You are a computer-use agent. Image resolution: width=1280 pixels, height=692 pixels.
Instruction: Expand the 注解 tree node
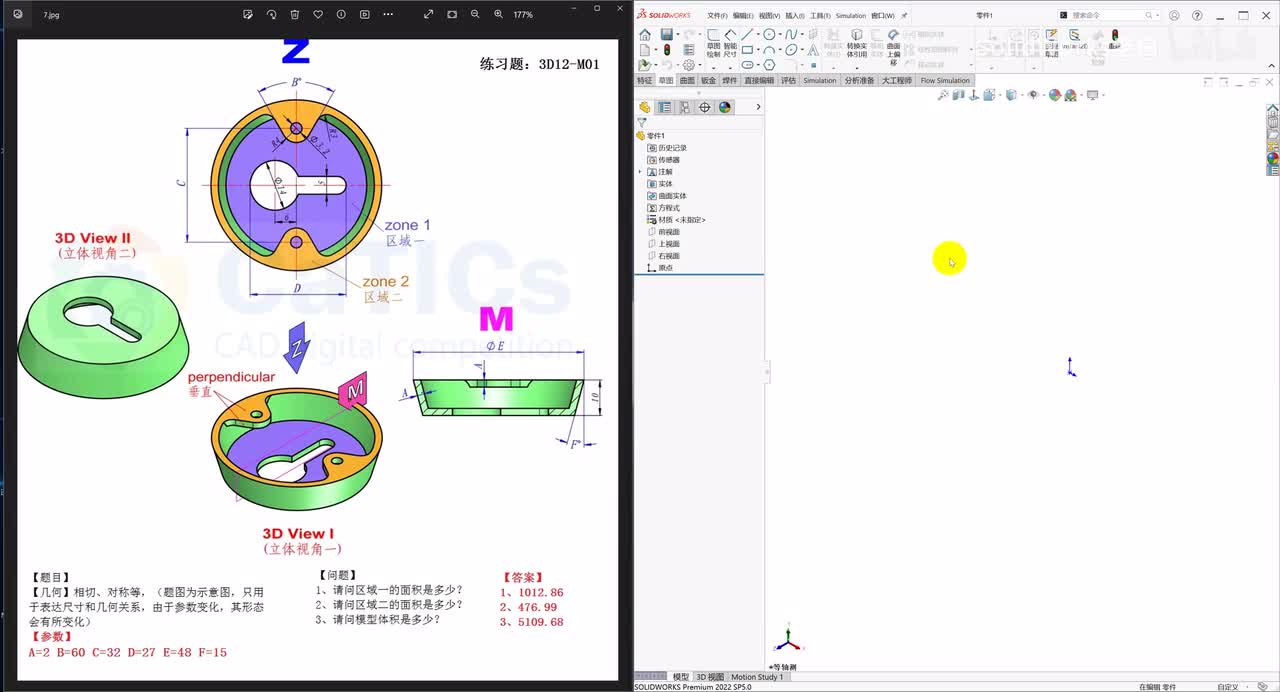640,172
